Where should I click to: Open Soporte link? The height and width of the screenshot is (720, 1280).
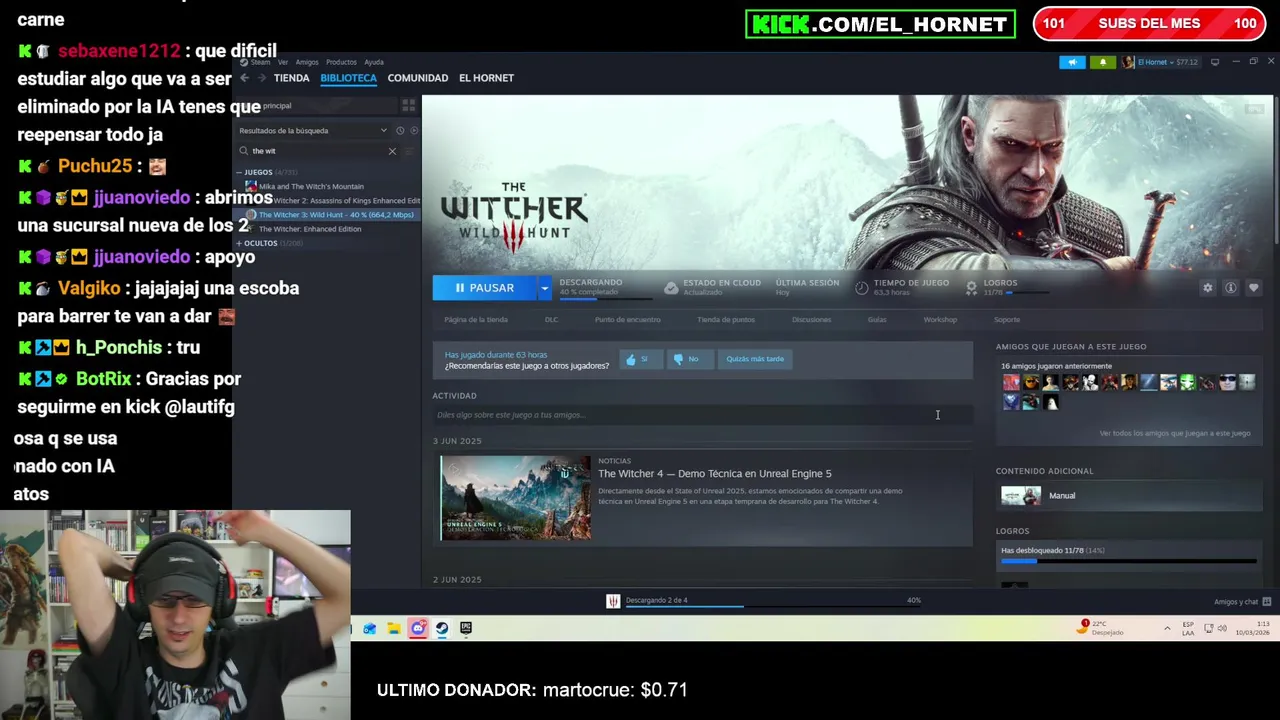1007,320
